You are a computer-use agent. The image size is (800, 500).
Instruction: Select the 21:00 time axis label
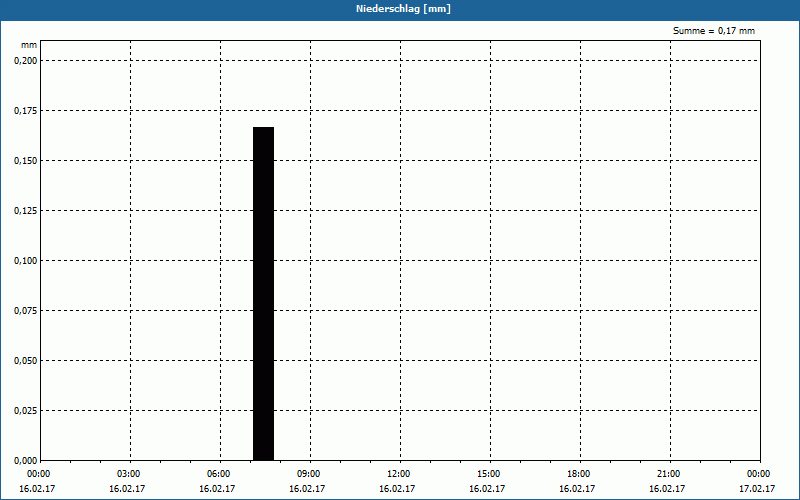pos(668,474)
